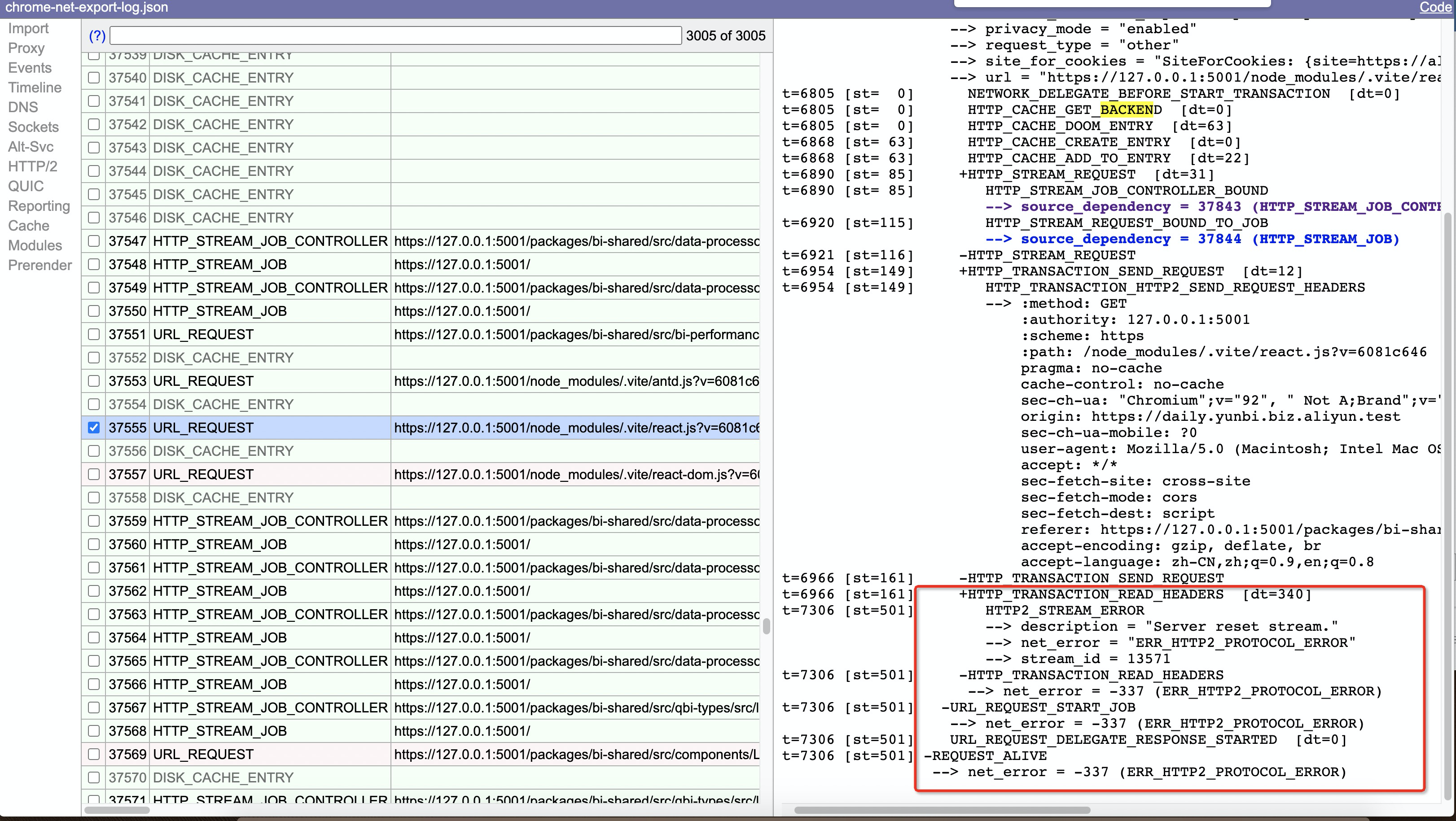Viewport: 1456px width, 821px height.
Task: Check the box for event 37551 URL_REQUEST
Action: 94,334
